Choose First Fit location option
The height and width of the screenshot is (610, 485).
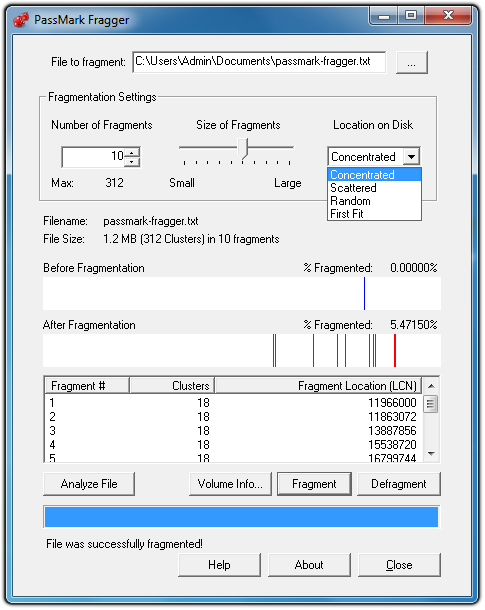click(375, 214)
